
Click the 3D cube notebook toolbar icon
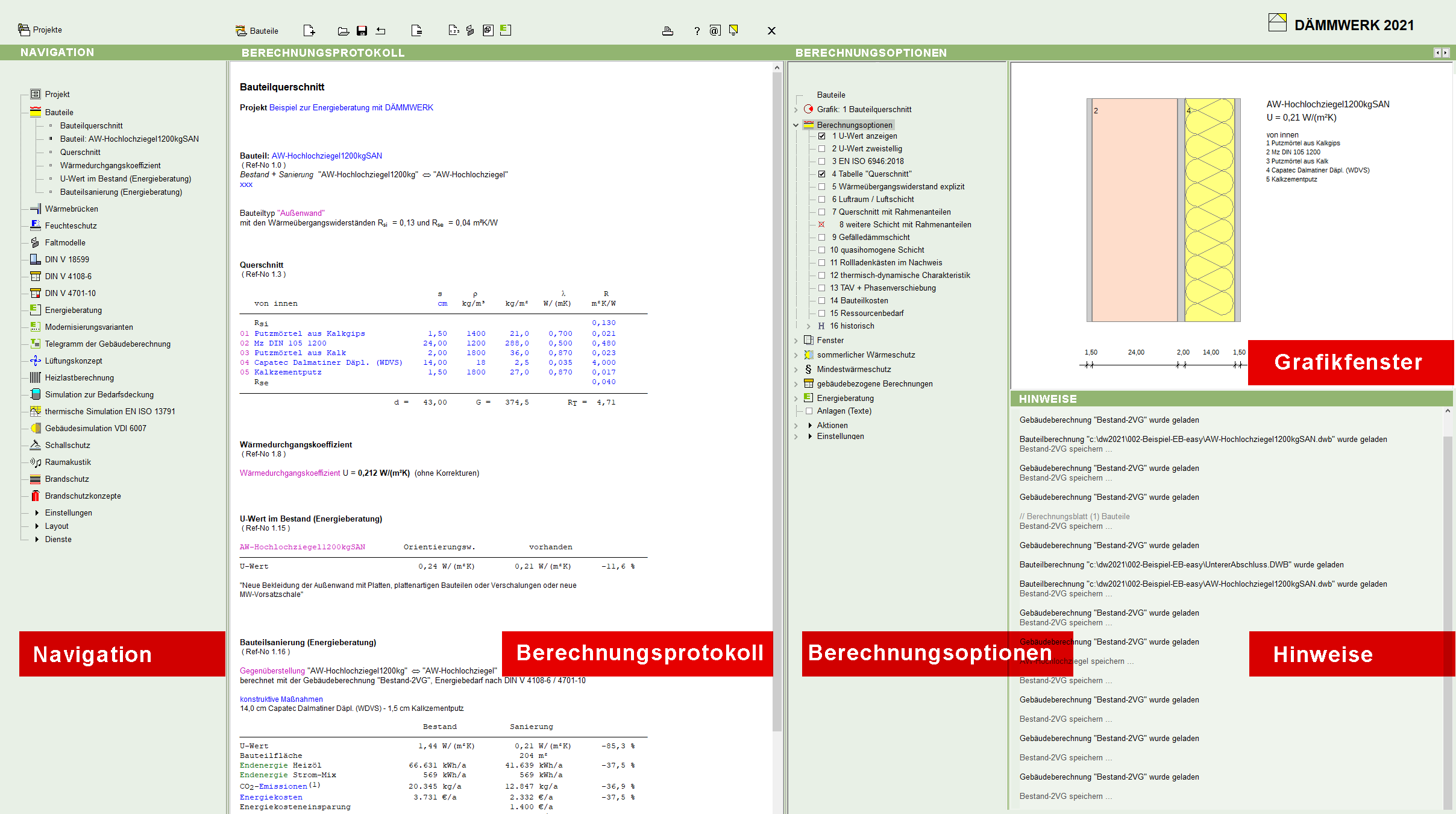(488, 30)
